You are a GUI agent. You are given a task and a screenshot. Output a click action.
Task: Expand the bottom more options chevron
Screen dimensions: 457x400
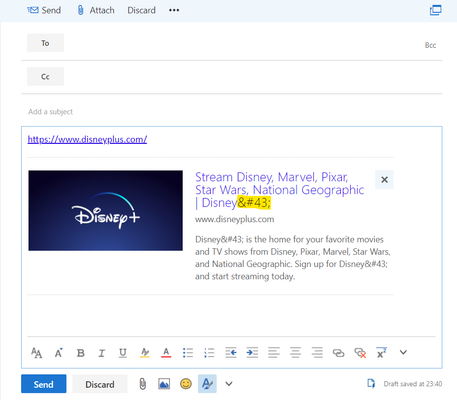click(229, 384)
